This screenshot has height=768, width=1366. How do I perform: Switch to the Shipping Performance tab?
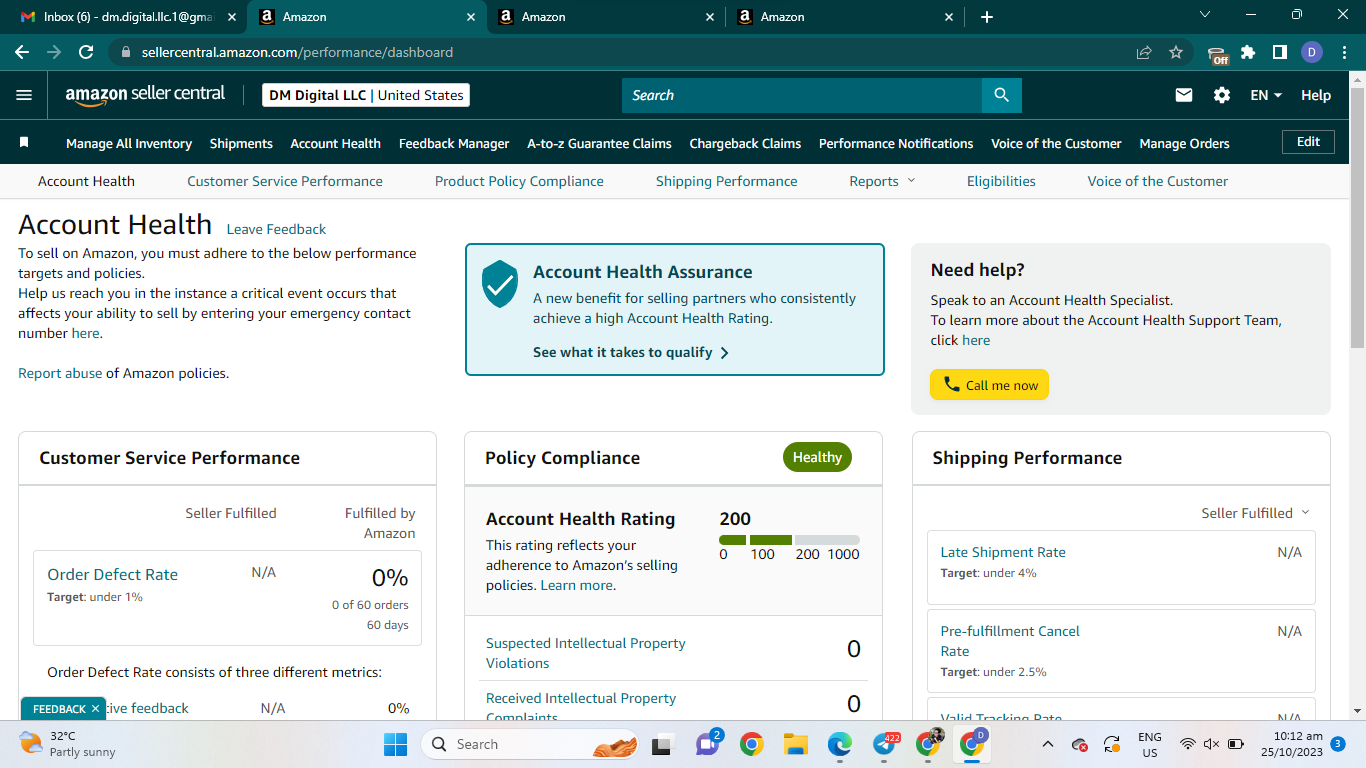tap(727, 181)
